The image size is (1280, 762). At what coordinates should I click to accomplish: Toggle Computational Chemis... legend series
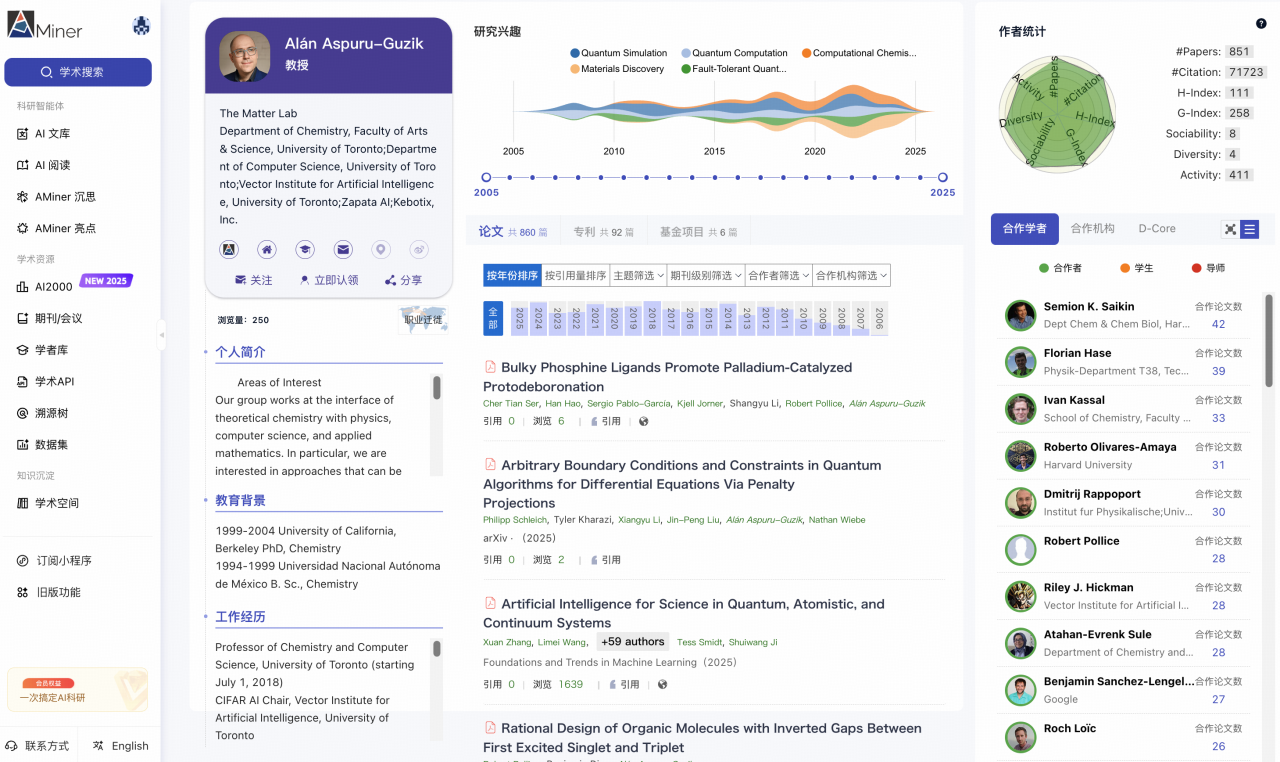pos(859,53)
